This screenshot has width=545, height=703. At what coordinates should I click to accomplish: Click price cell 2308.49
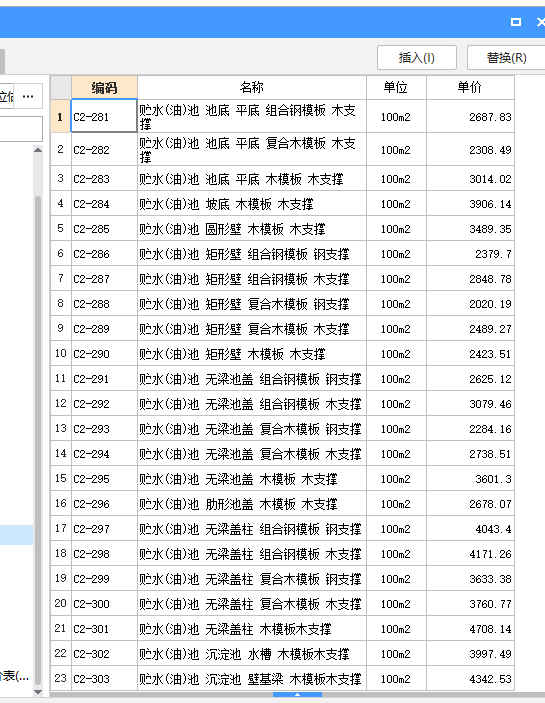[x=470, y=149]
